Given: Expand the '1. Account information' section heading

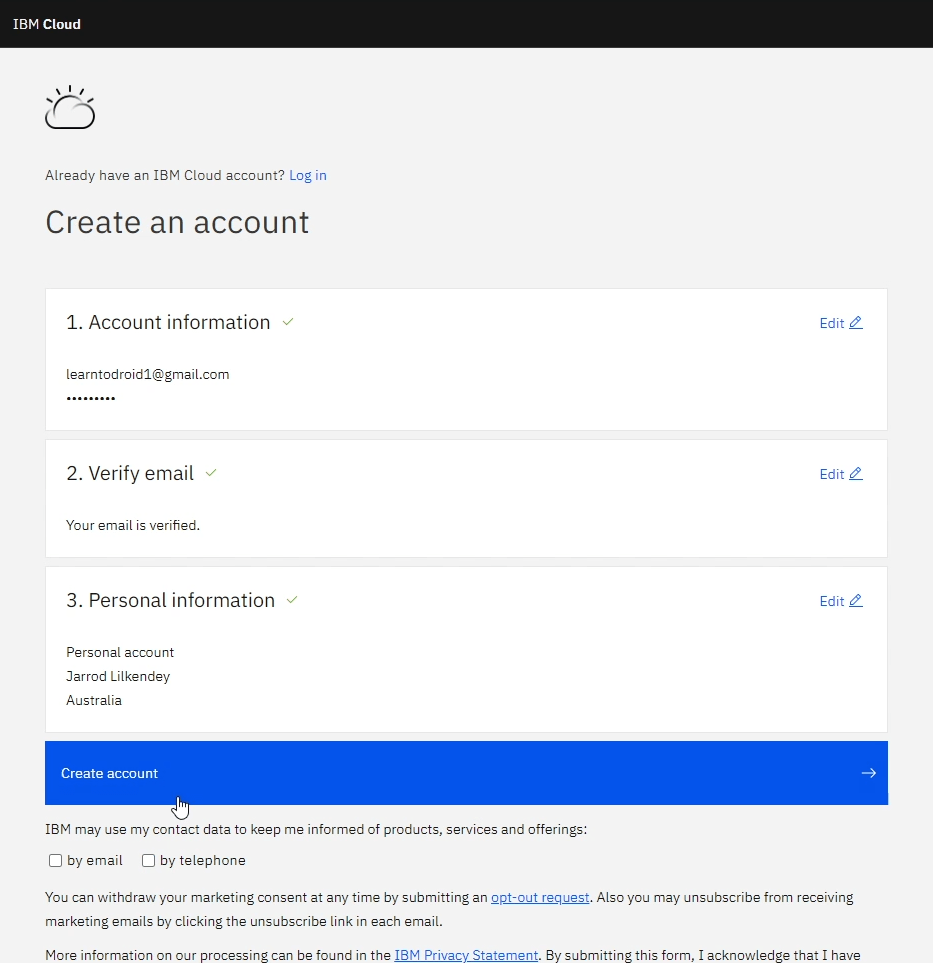Looking at the screenshot, I should click(x=168, y=323).
